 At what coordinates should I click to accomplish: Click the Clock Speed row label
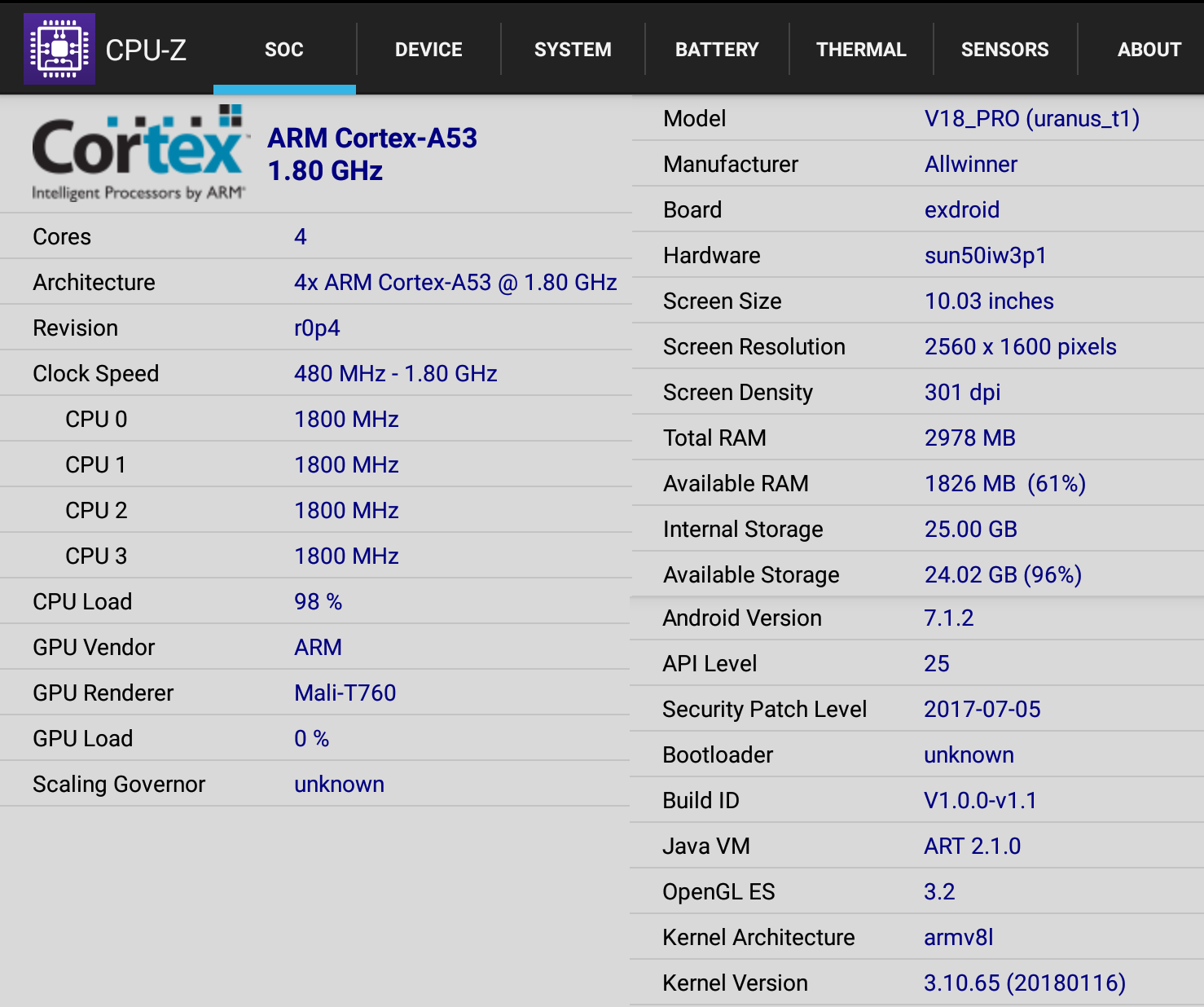96,374
